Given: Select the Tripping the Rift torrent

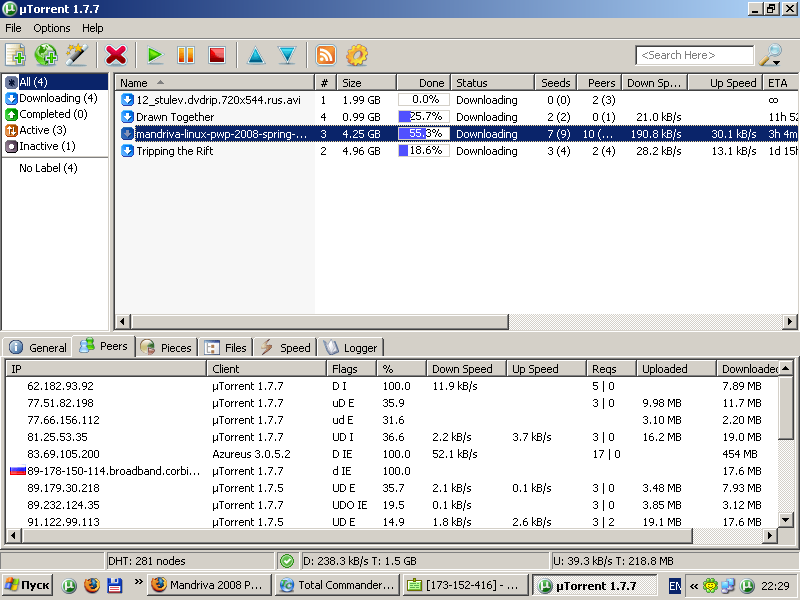Looking at the screenshot, I should tap(456, 151).
